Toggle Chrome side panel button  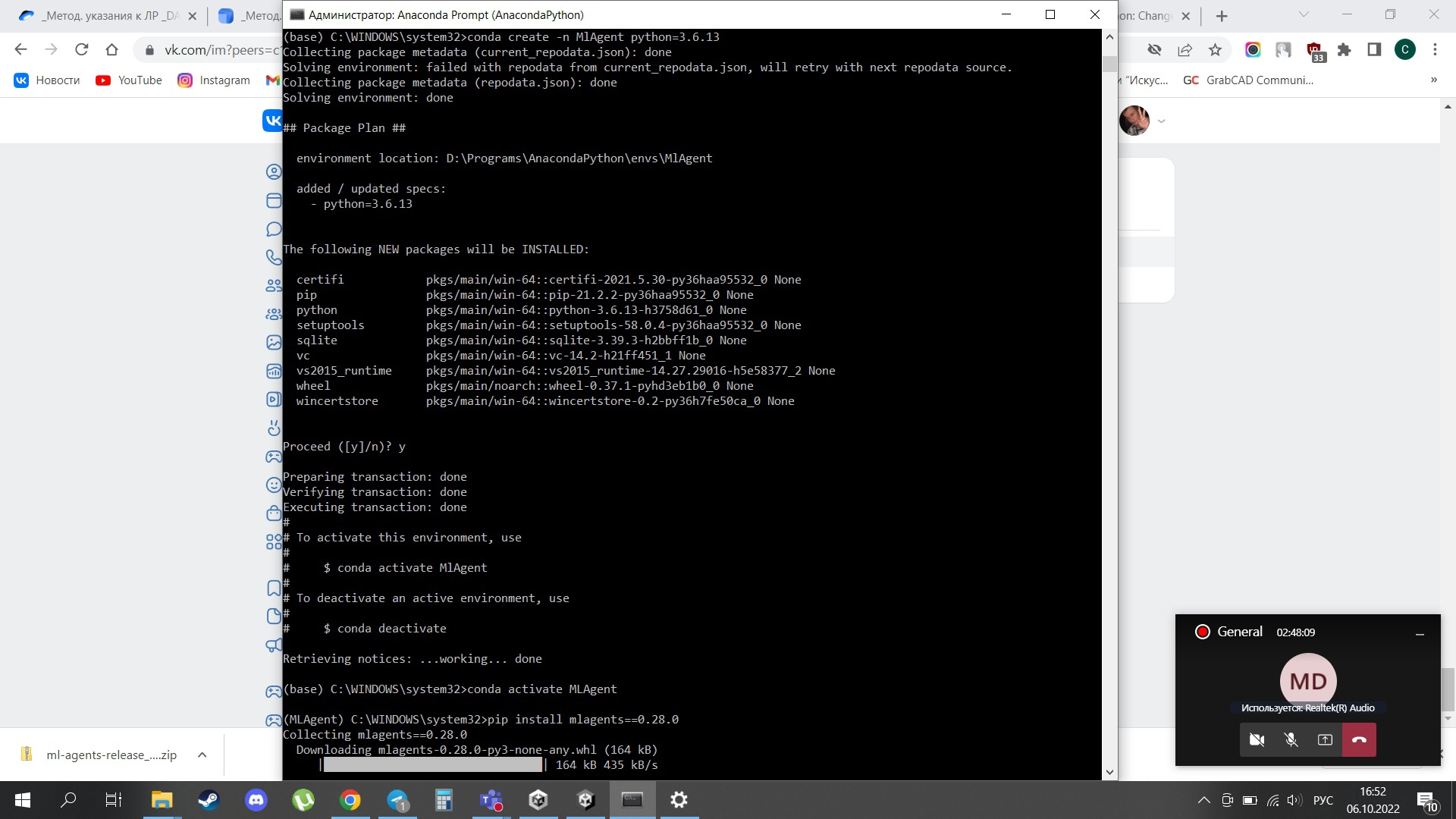point(1374,50)
